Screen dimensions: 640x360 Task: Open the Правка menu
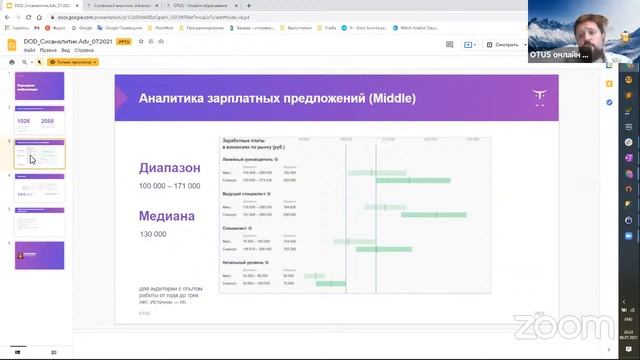48,50
